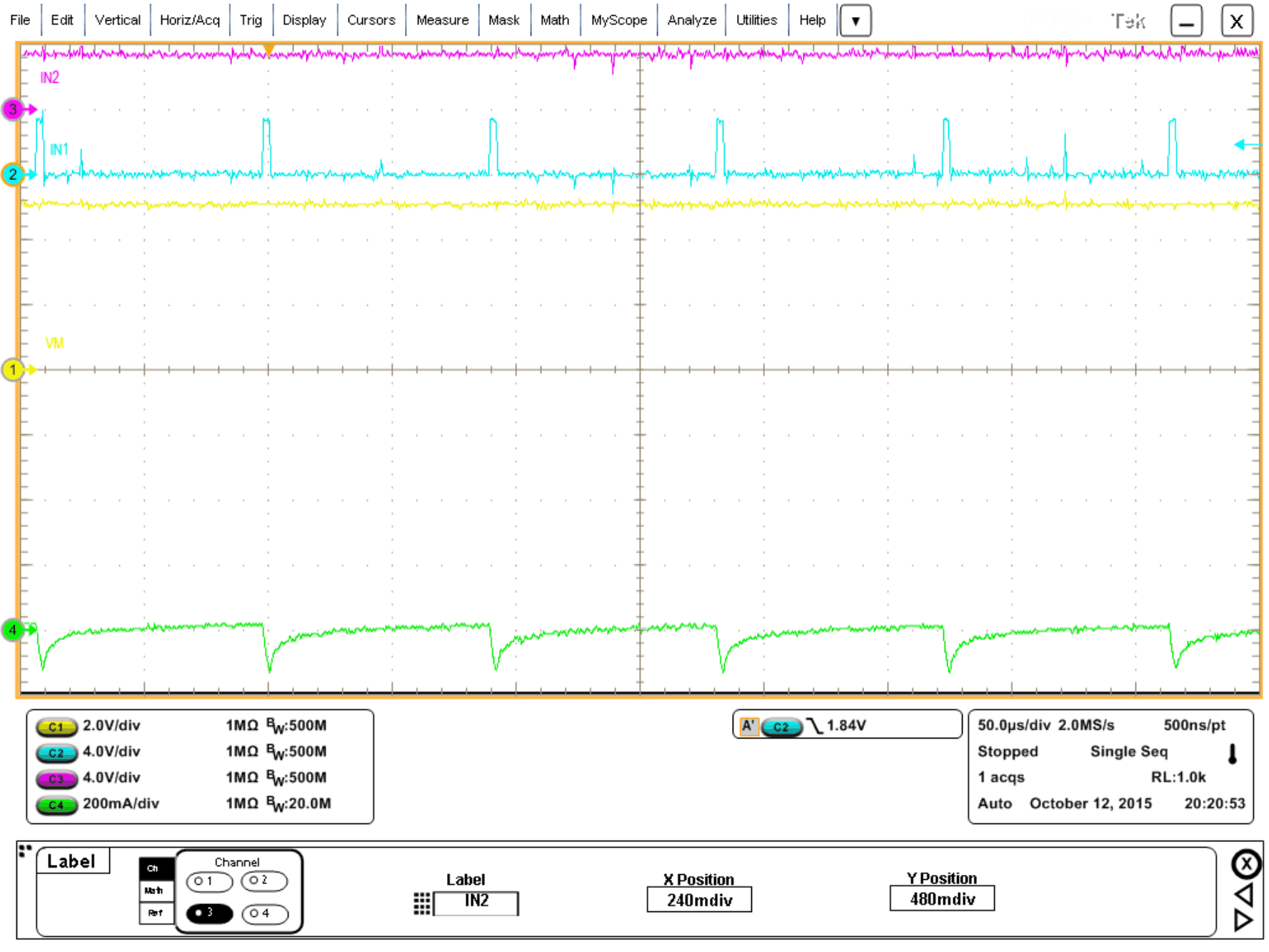
Task: Click the falling-edge trigger slope icon
Action: tap(814, 726)
